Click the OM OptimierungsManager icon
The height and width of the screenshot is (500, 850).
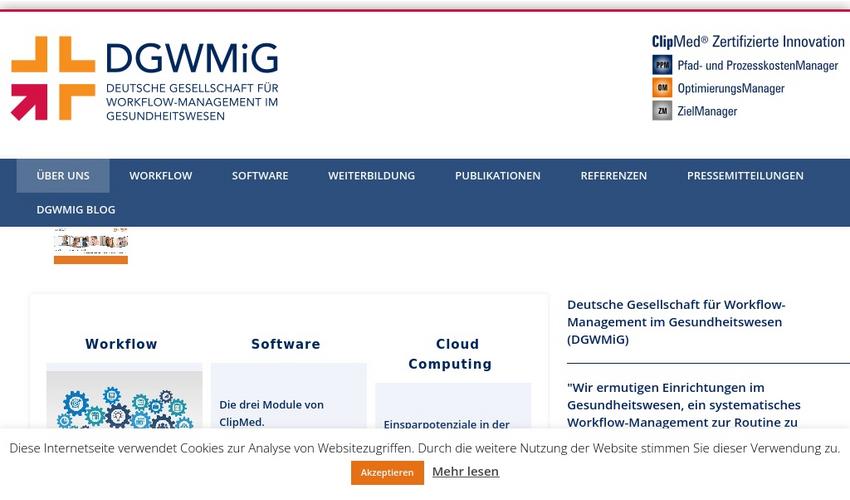point(662,88)
